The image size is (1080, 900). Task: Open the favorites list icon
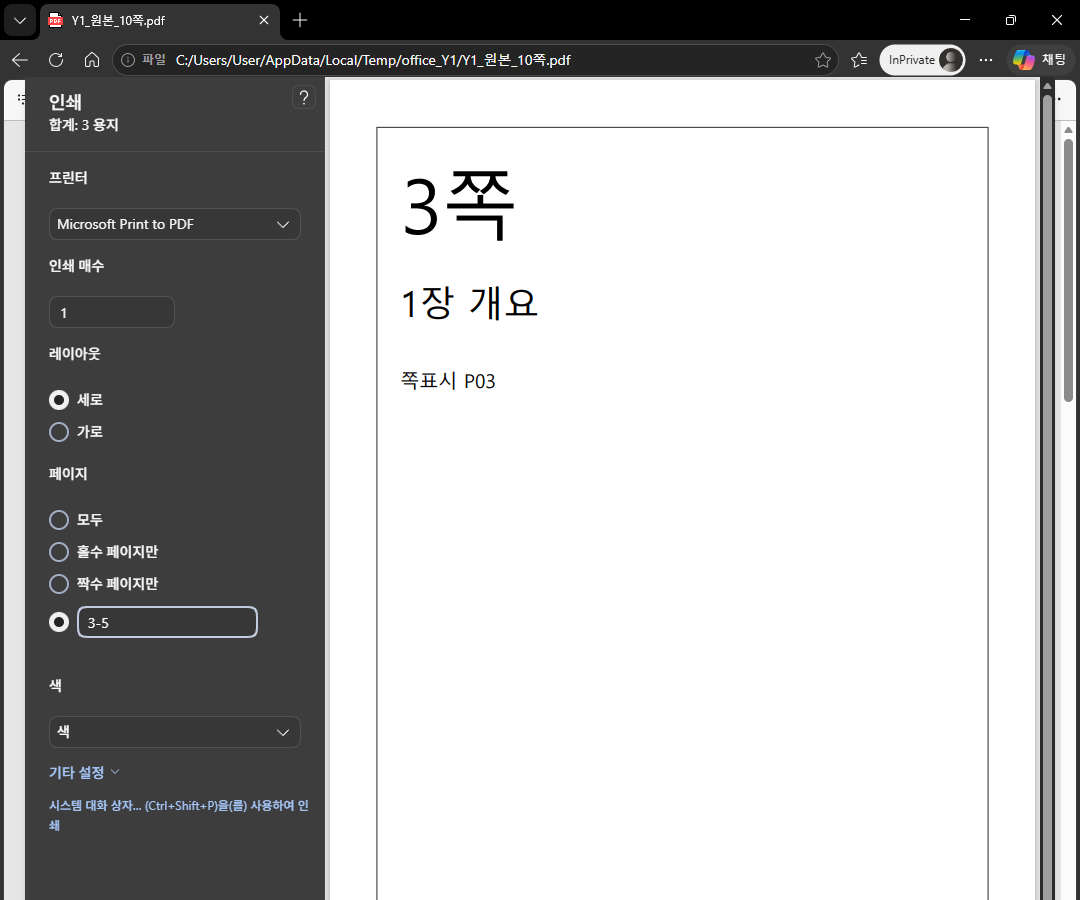pos(859,60)
